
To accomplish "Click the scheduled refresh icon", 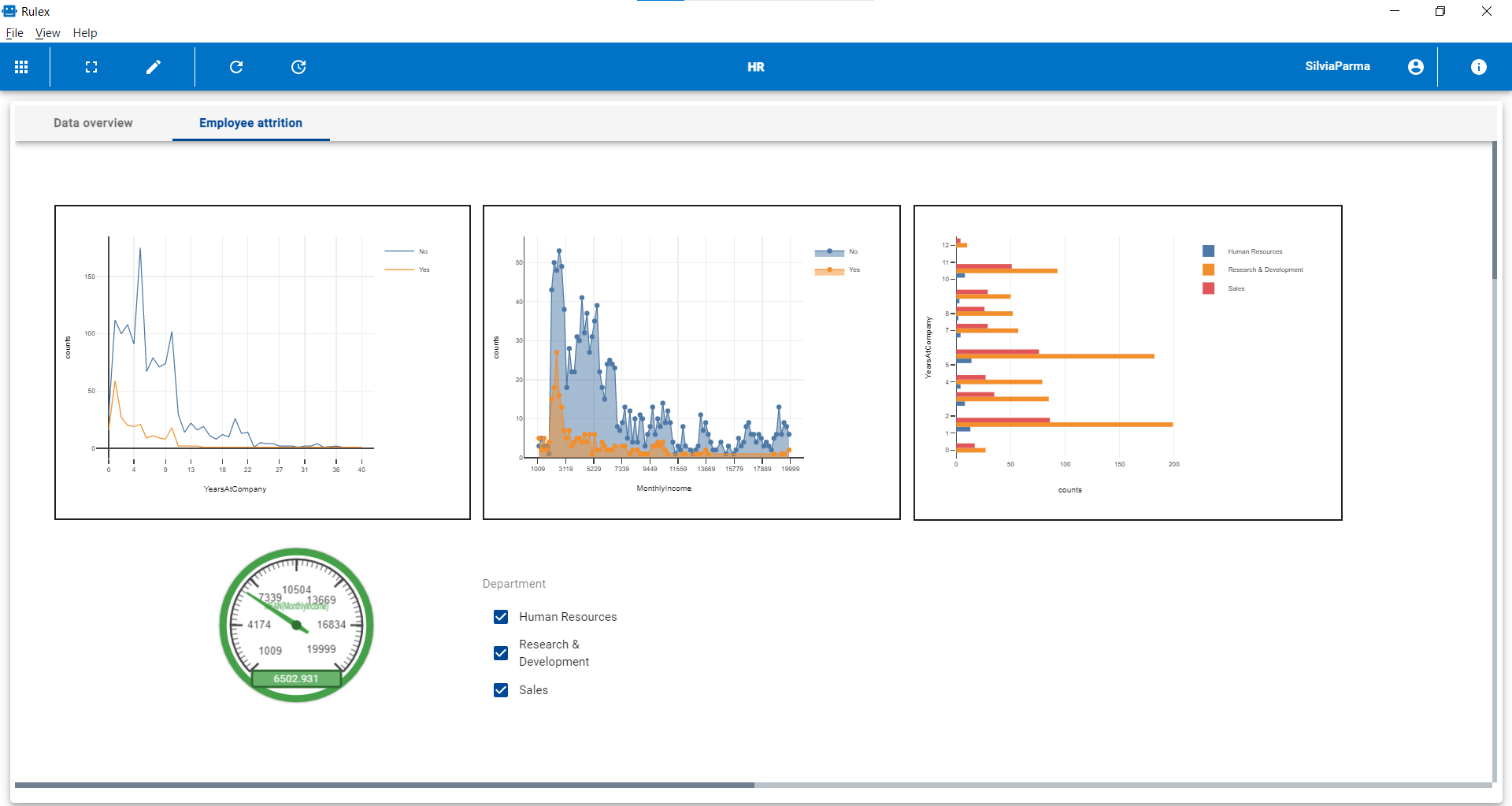I will [299, 67].
